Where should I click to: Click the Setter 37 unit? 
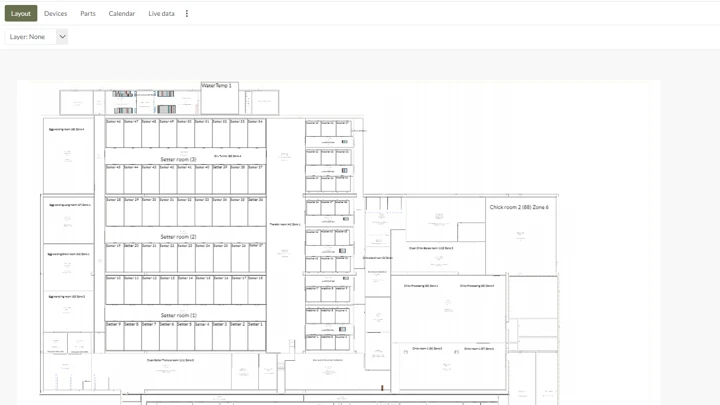point(256,178)
